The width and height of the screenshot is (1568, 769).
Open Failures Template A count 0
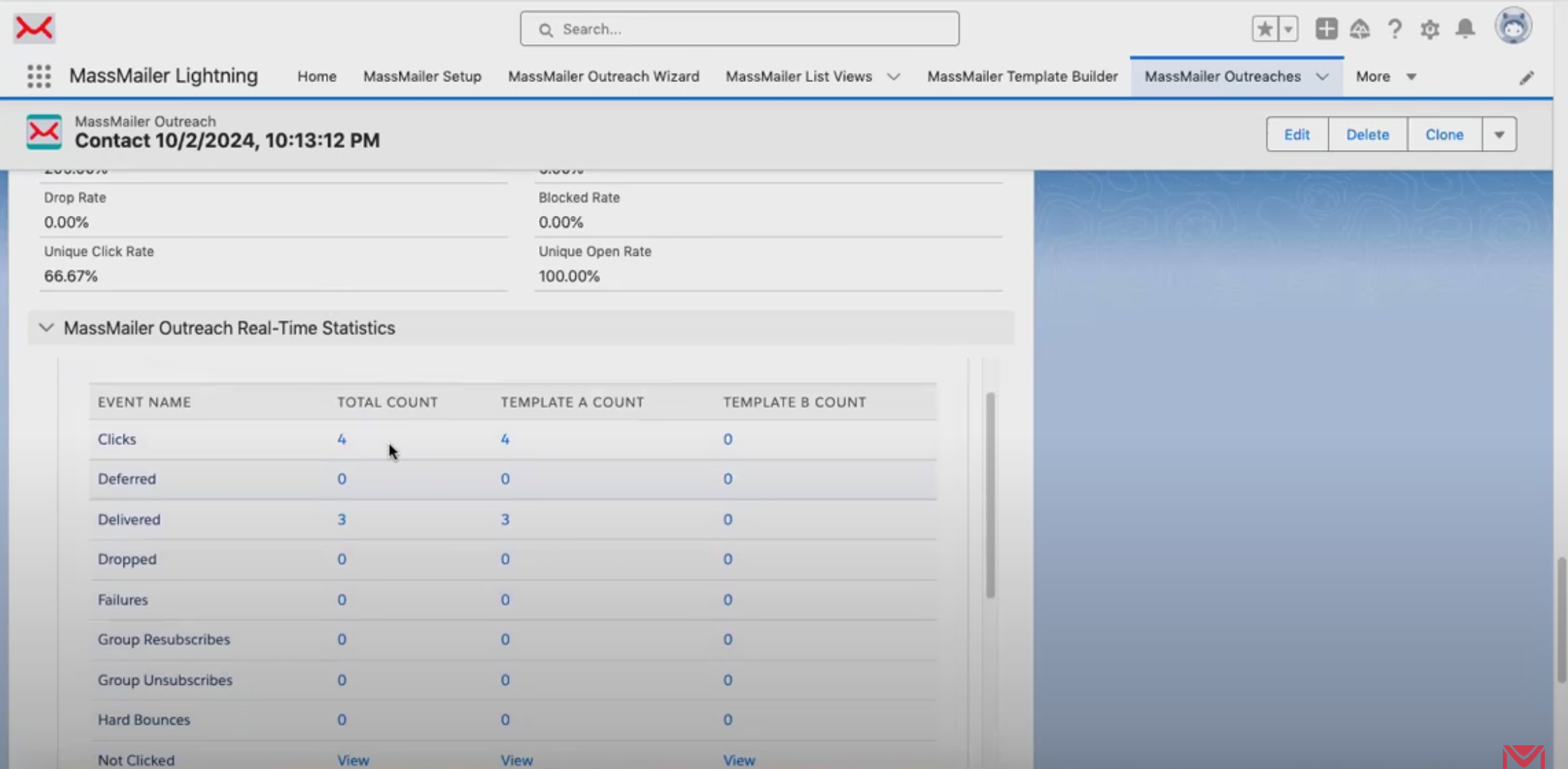pos(505,599)
